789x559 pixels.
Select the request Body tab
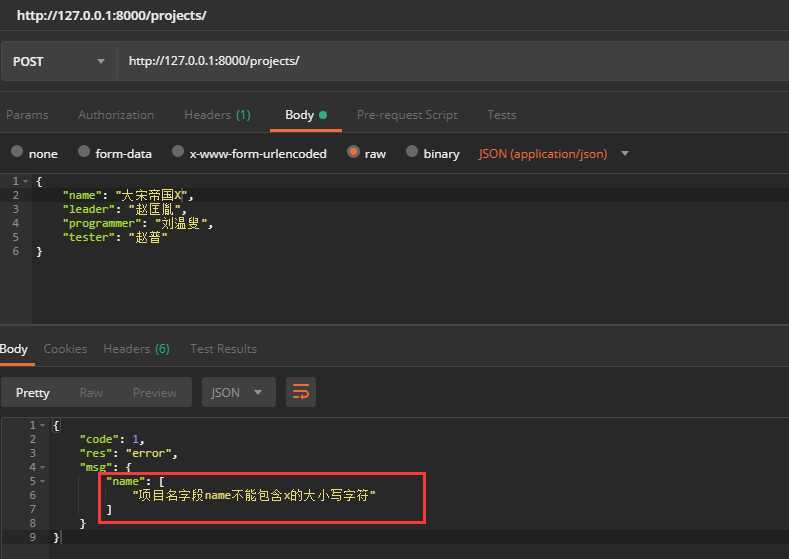(x=306, y=115)
